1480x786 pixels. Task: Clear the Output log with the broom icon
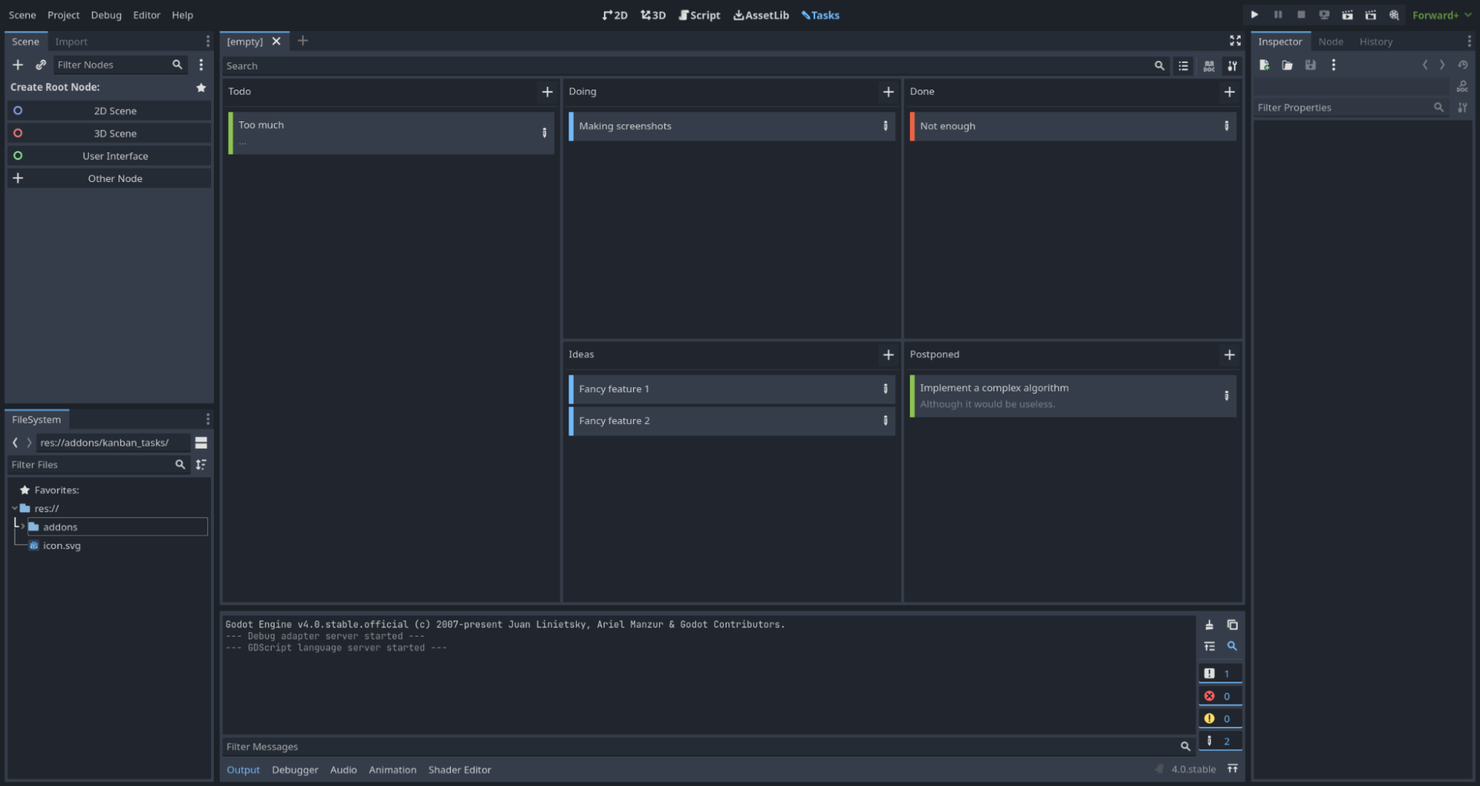point(1209,624)
